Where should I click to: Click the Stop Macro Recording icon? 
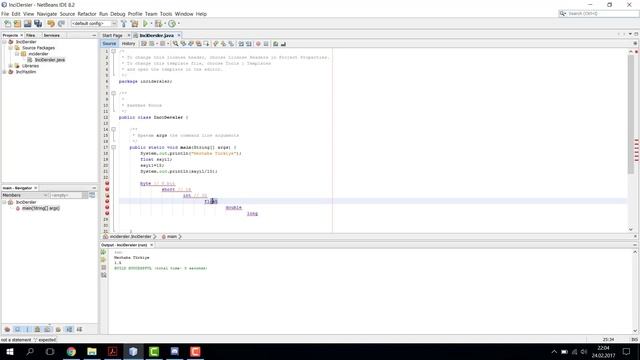click(x=266, y=44)
